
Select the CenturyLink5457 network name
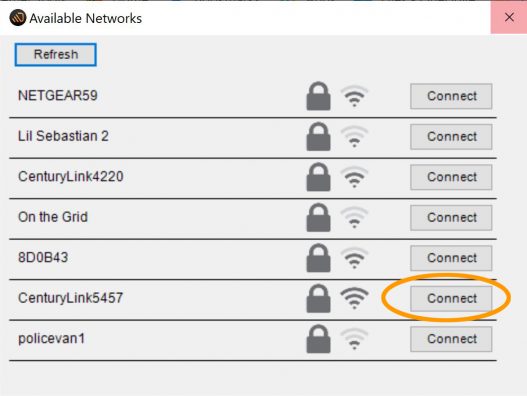pos(71,298)
